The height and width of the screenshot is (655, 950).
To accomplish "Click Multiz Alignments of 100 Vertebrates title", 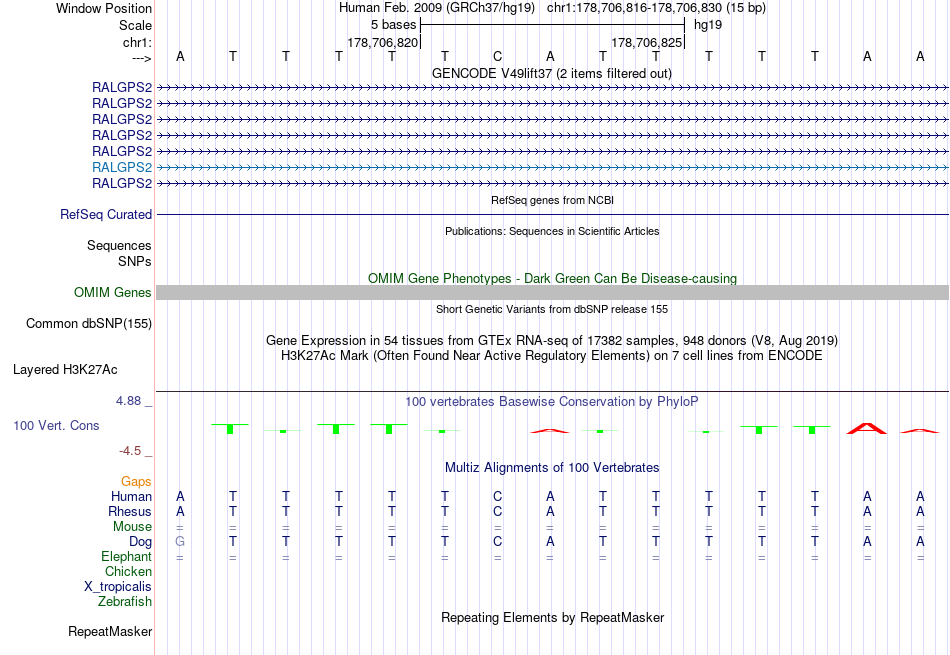I will point(552,467).
